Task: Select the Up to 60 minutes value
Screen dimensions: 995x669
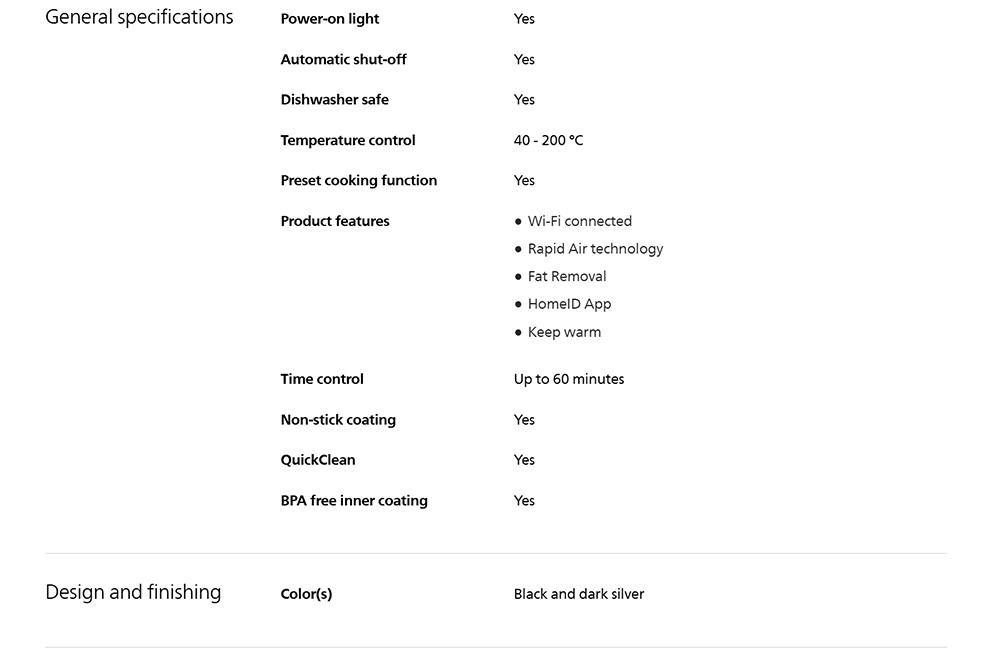Action: 568,379
